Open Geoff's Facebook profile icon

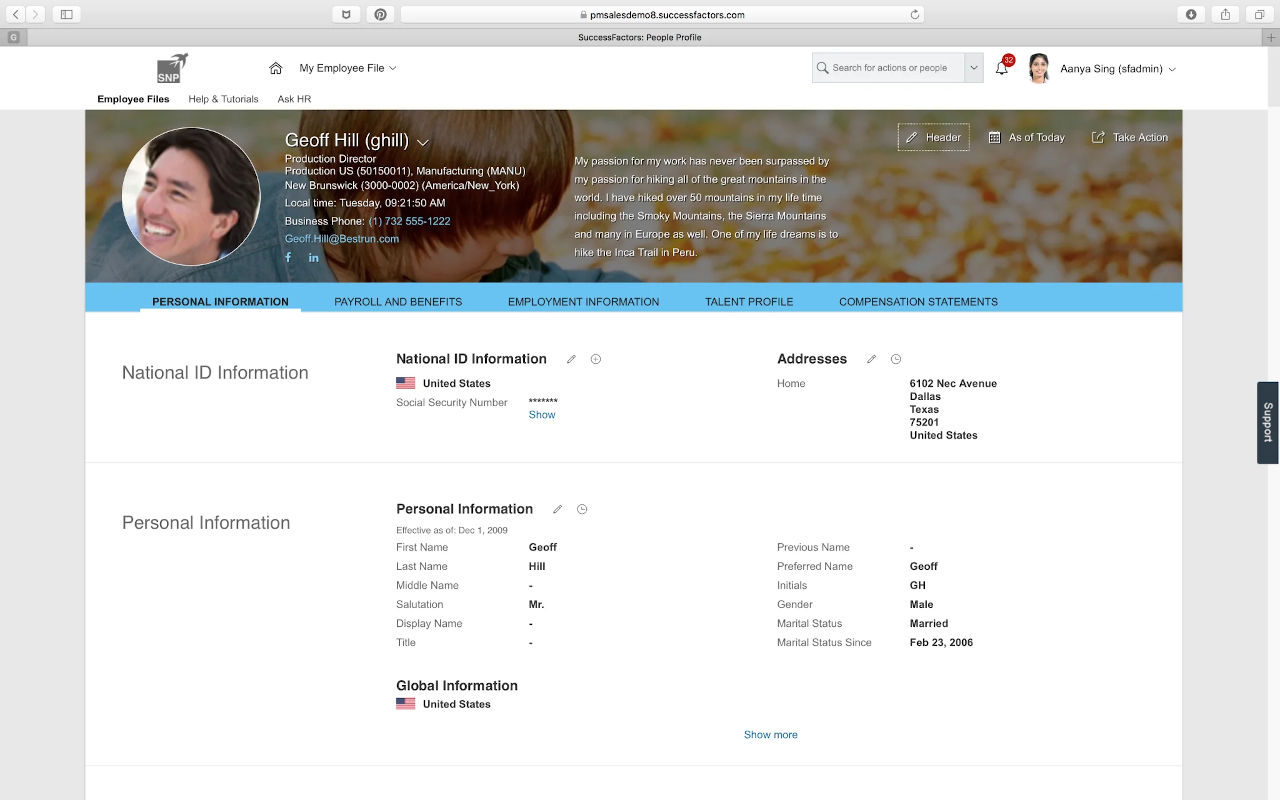coord(287,257)
